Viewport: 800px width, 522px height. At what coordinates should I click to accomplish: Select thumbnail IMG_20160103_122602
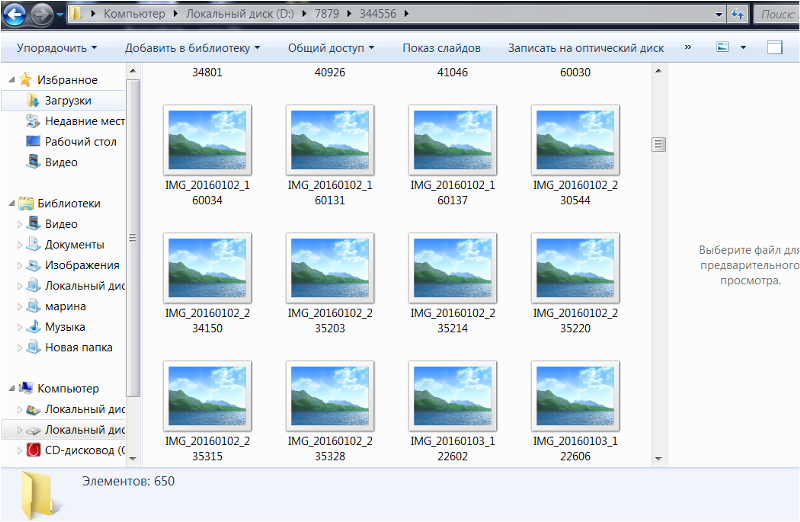point(453,396)
